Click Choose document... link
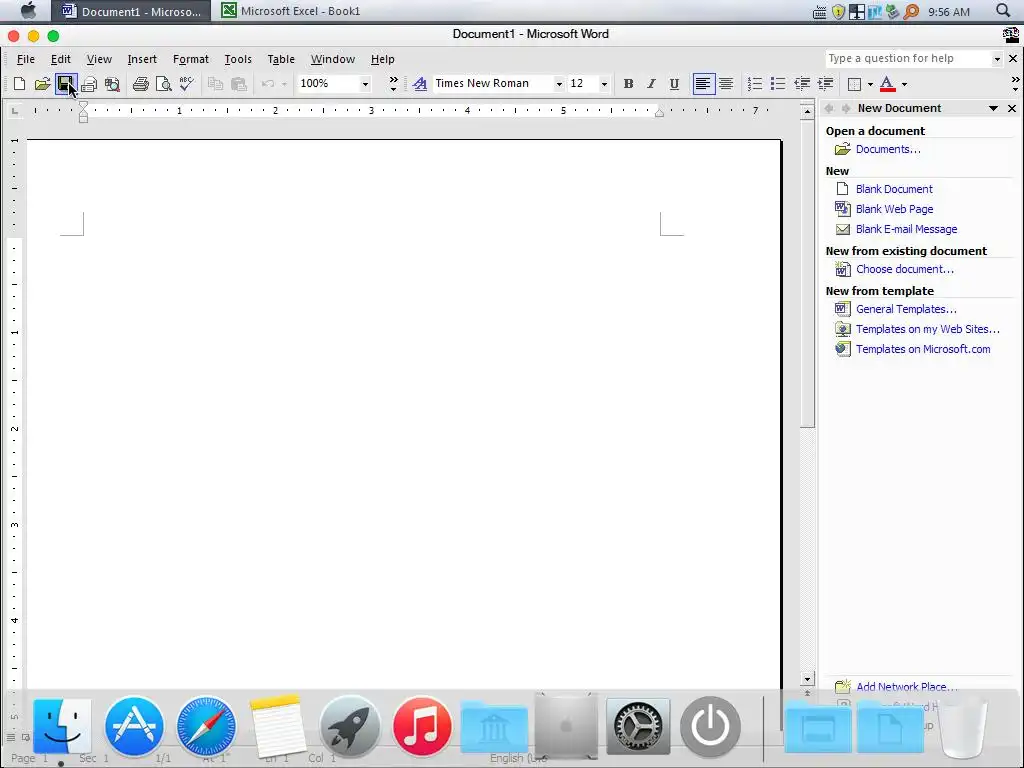Viewport: 1024px width, 768px height. tap(904, 269)
